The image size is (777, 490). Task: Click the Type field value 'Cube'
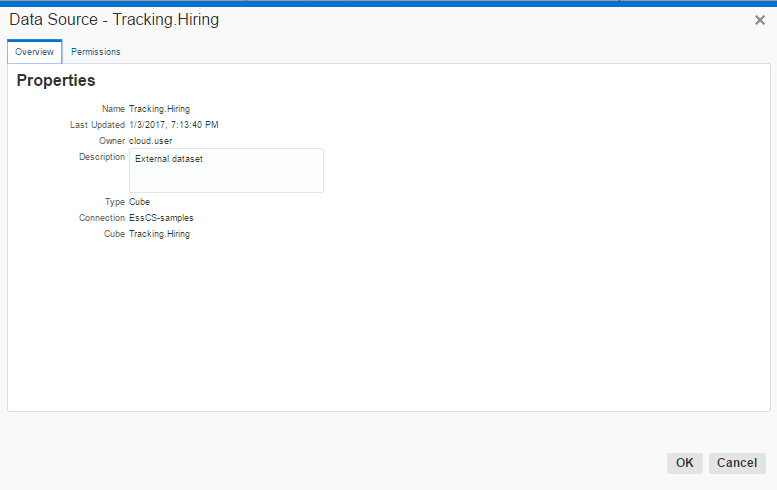140,202
